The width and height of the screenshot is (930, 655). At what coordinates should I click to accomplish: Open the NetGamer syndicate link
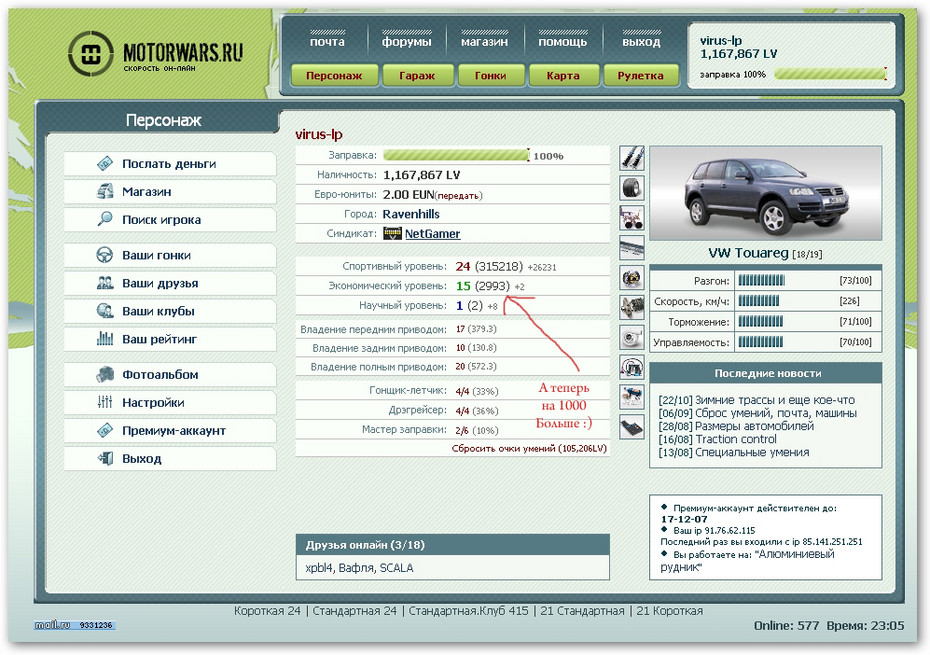(432, 233)
